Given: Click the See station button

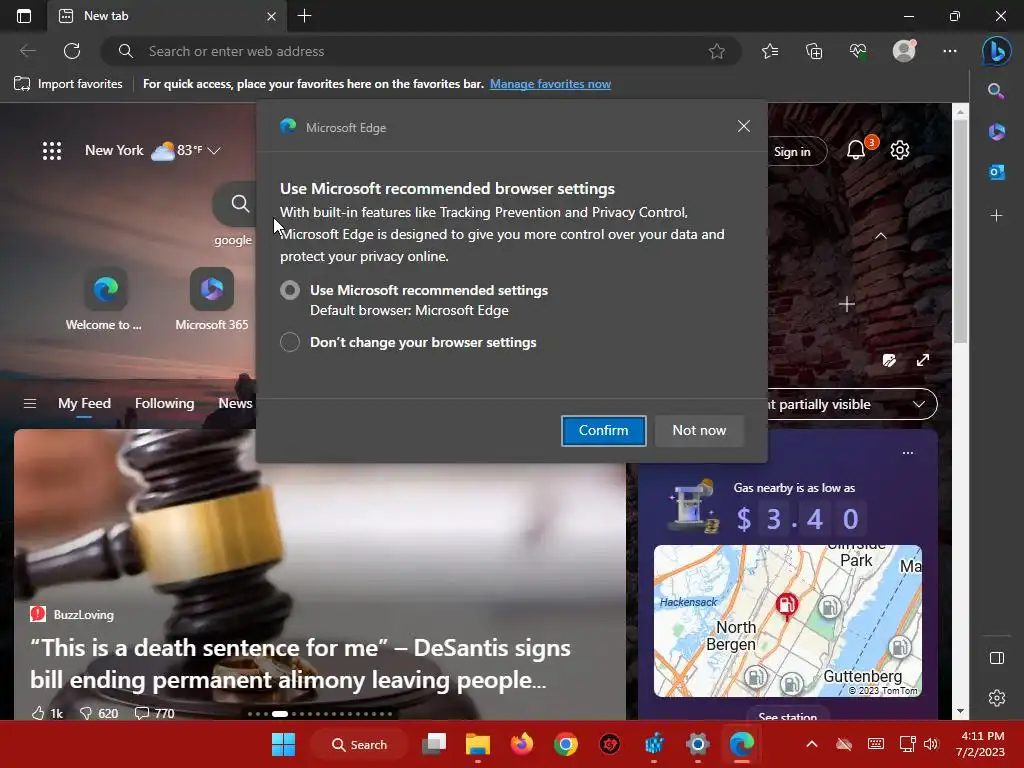Looking at the screenshot, I should pyautogui.click(x=788, y=714).
